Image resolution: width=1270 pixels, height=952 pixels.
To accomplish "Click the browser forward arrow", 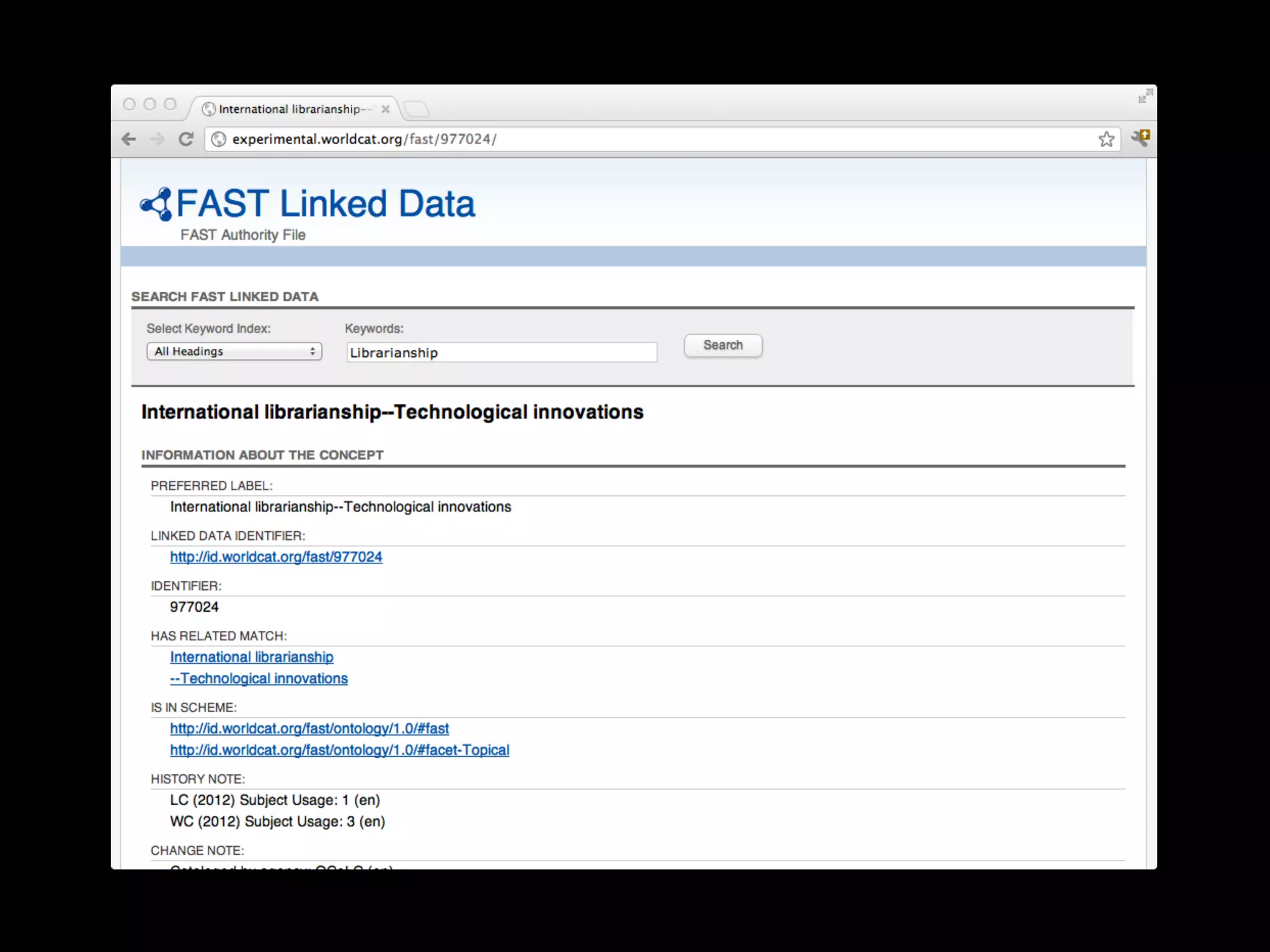I will 158,139.
